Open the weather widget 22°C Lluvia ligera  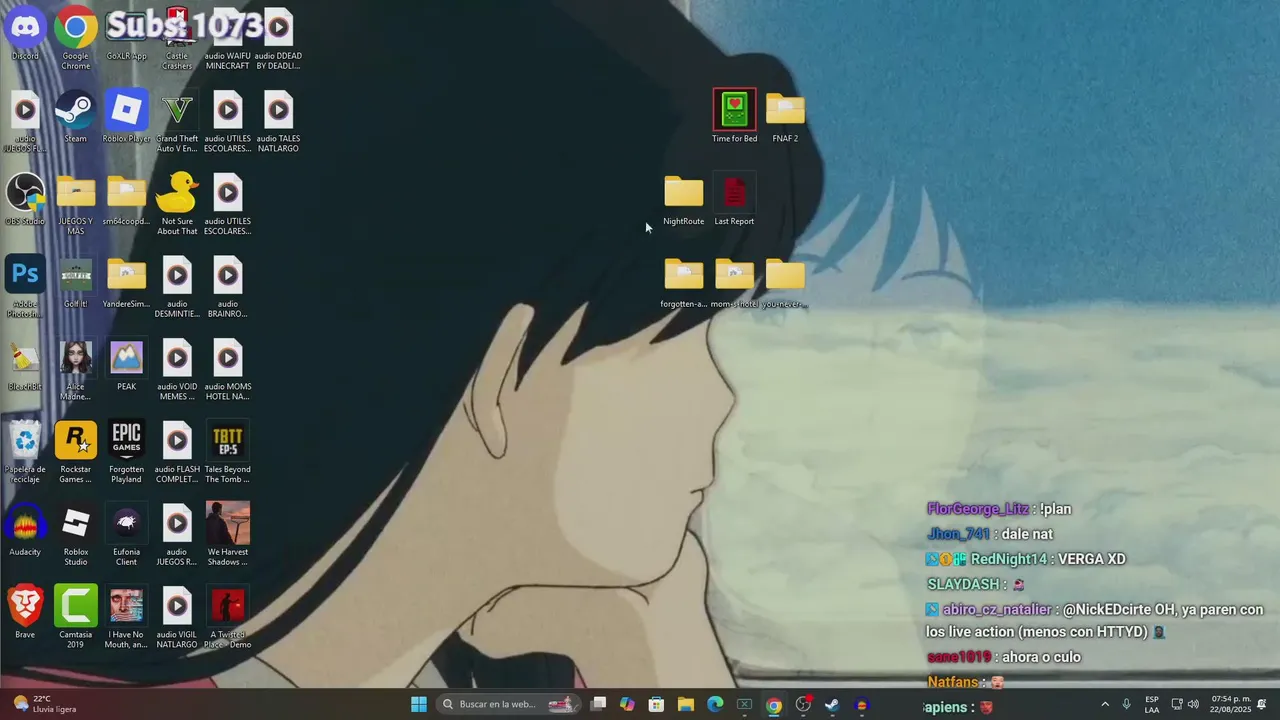[x=47, y=704]
